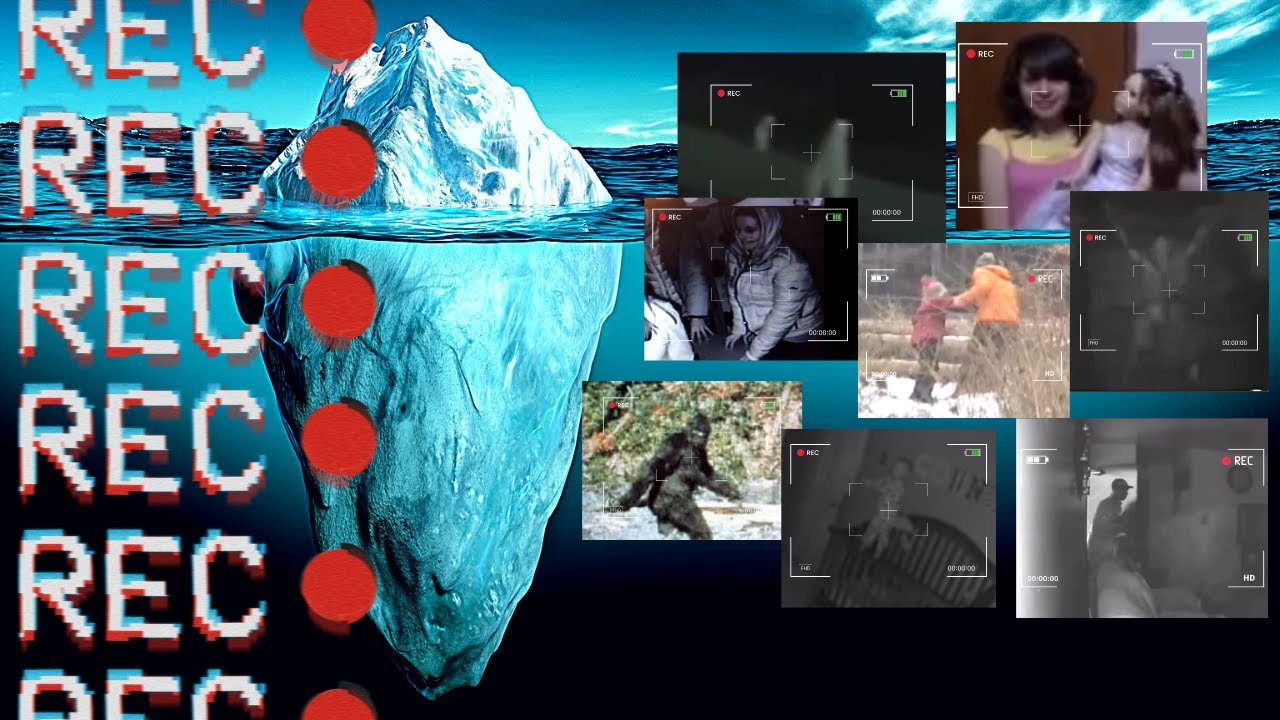Click battery icon on girl with doll clip
Viewport: 1280px width, 720px height.
coord(1185,54)
